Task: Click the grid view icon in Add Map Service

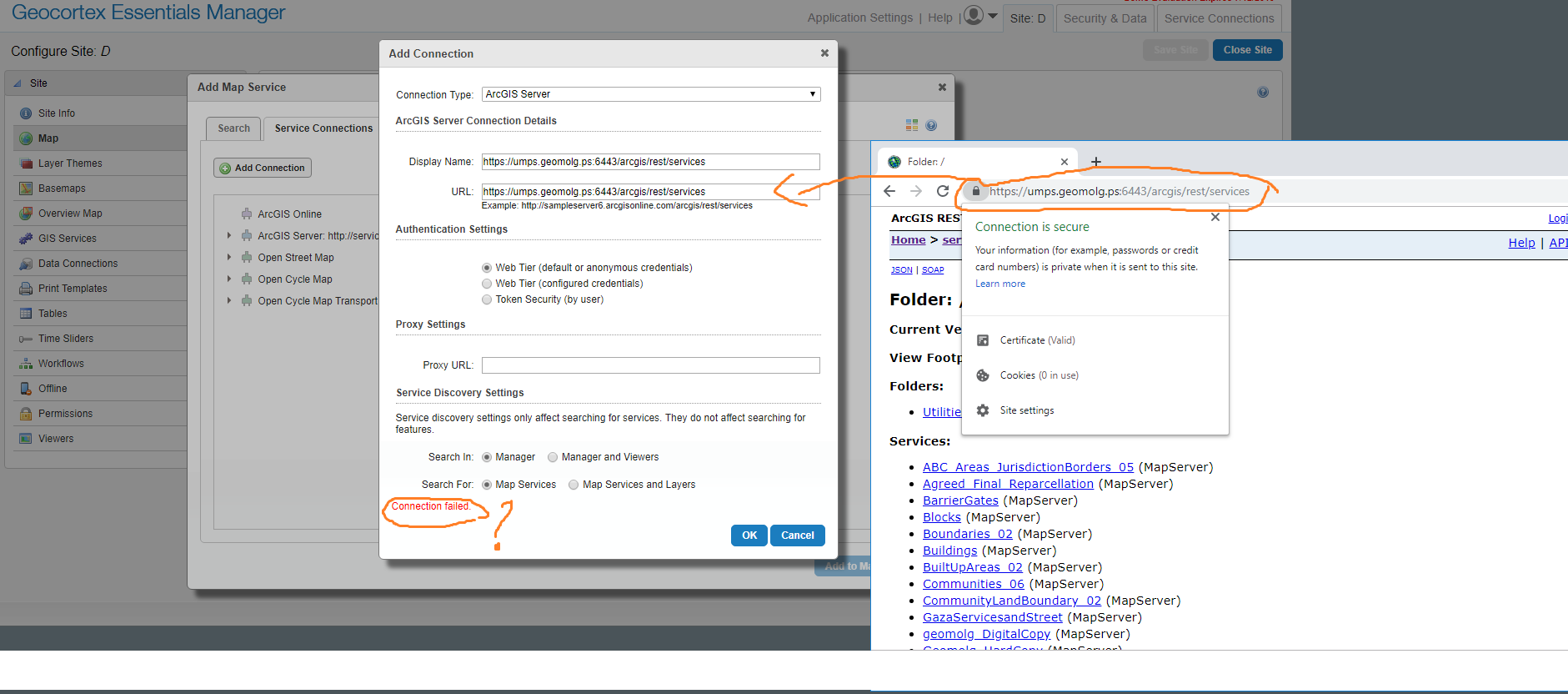Action: click(x=912, y=125)
